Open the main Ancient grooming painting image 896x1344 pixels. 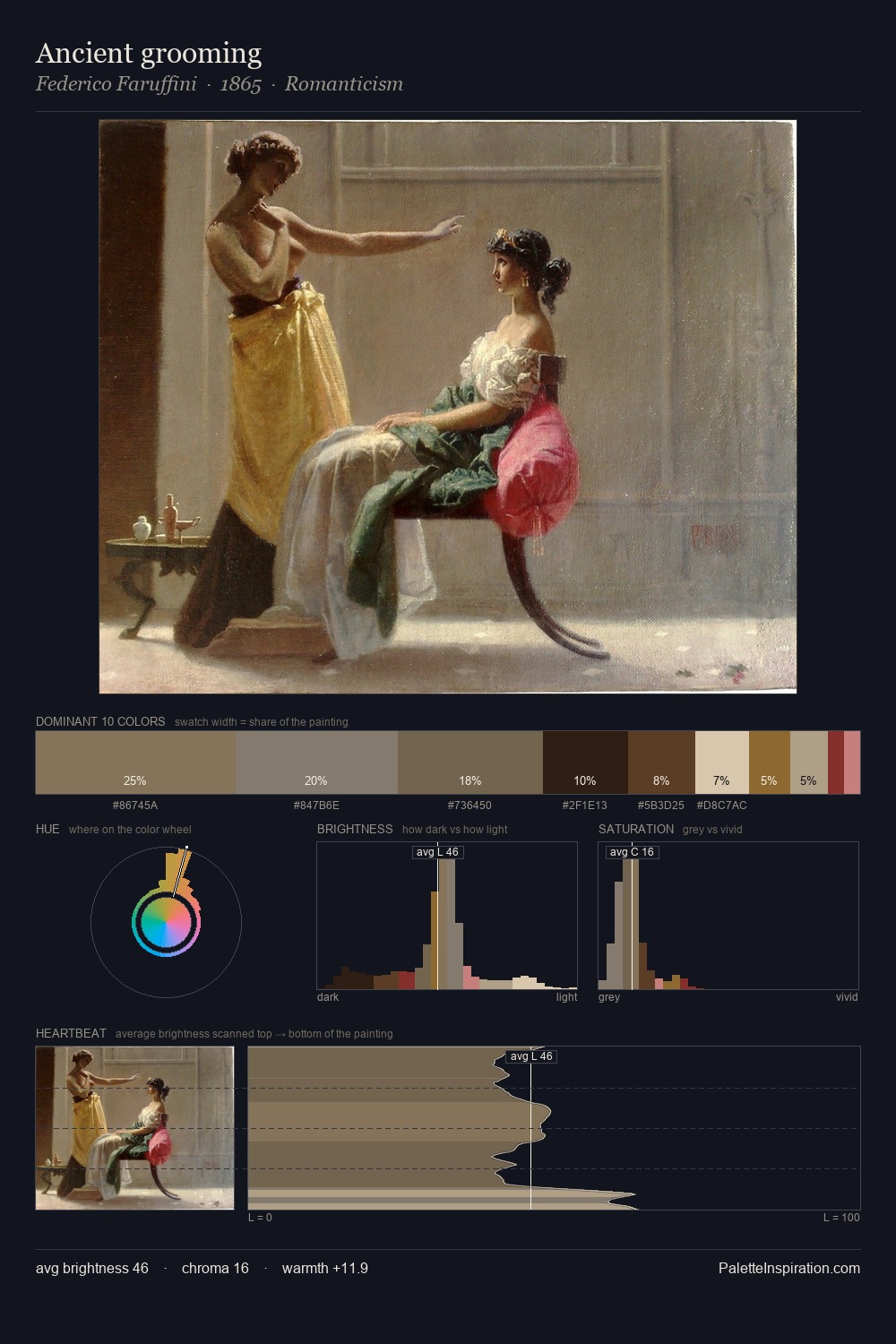pyautogui.click(x=448, y=407)
